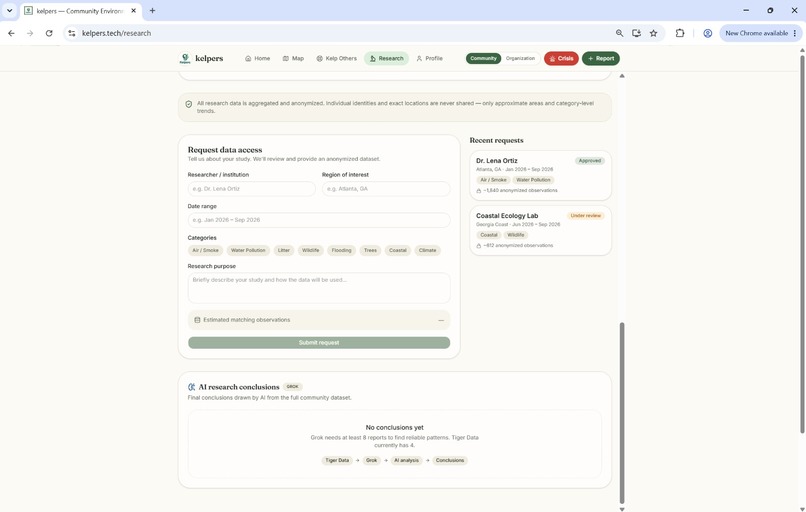The image size is (806, 512).
Task: Click the shield icon in privacy notice
Action: (x=189, y=104)
